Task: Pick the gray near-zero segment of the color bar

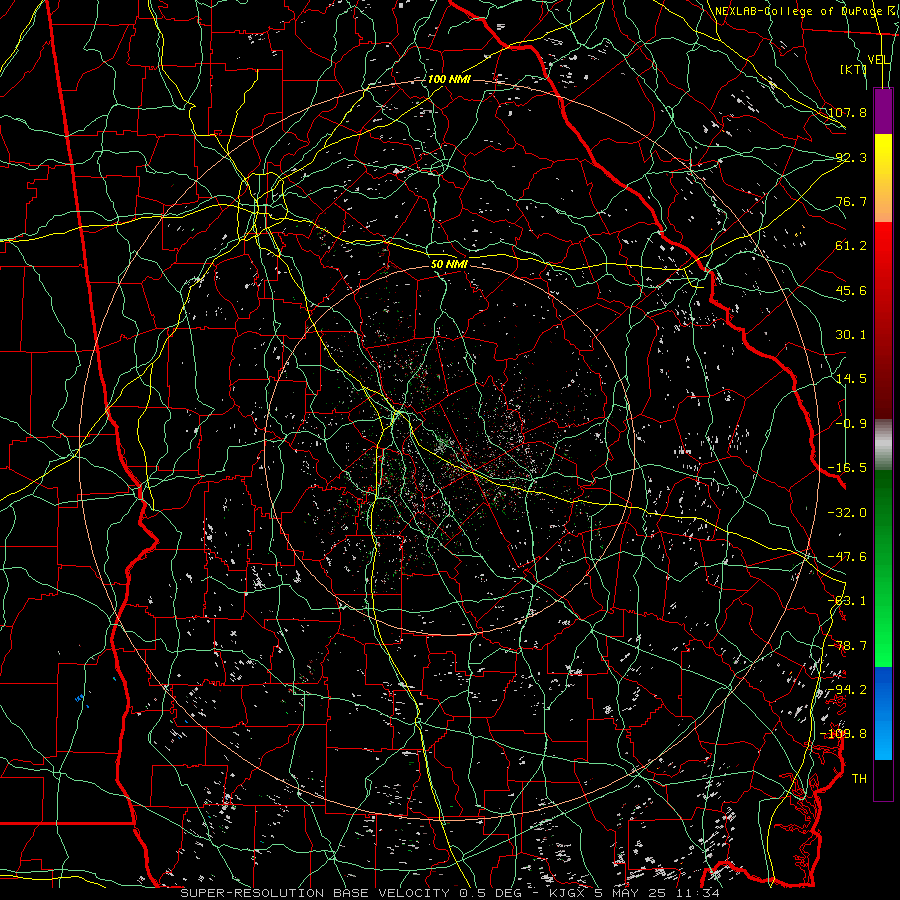Action: pyautogui.click(x=883, y=445)
